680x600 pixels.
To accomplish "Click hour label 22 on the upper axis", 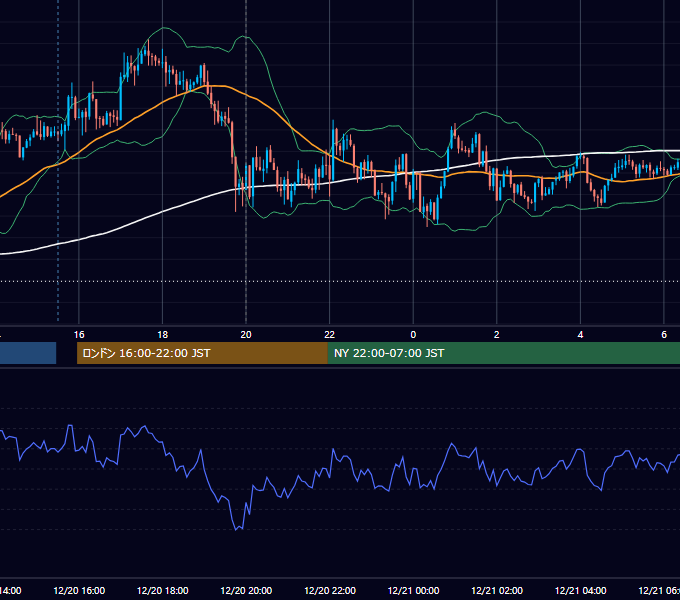I will click(x=330, y=335).
